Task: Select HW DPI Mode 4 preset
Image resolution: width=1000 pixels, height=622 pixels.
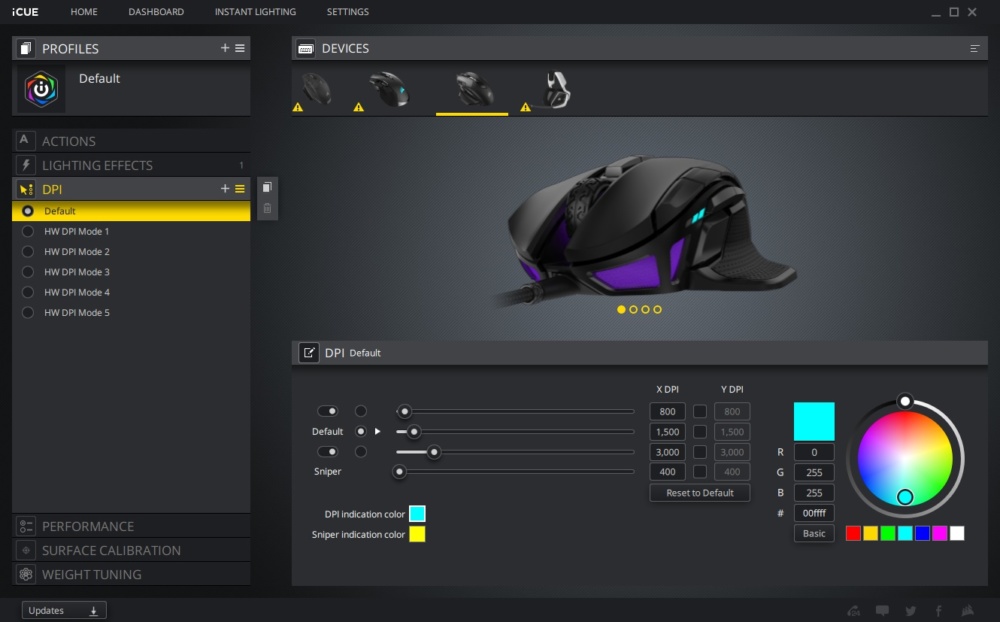Action: (131, 292)
